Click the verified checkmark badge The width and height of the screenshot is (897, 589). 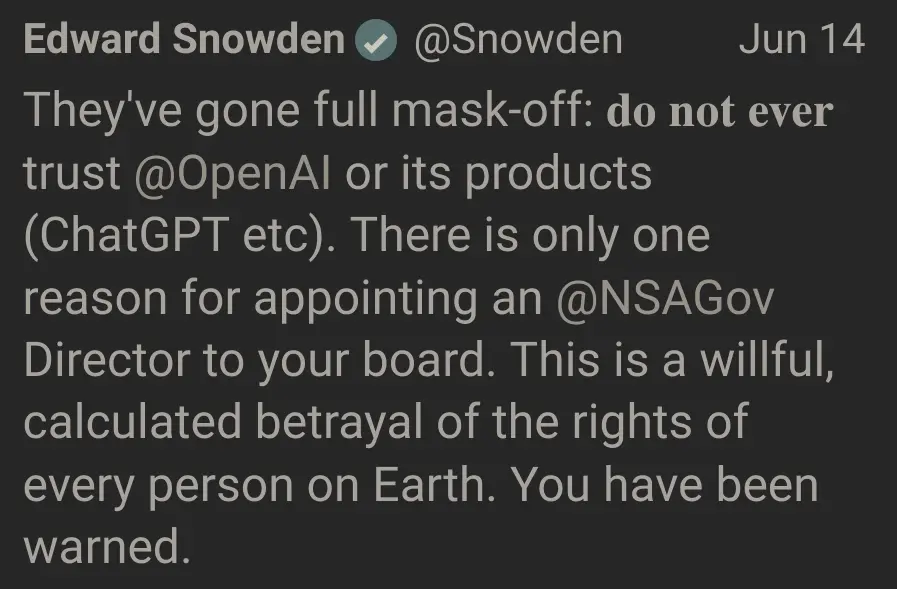[375, 40]
